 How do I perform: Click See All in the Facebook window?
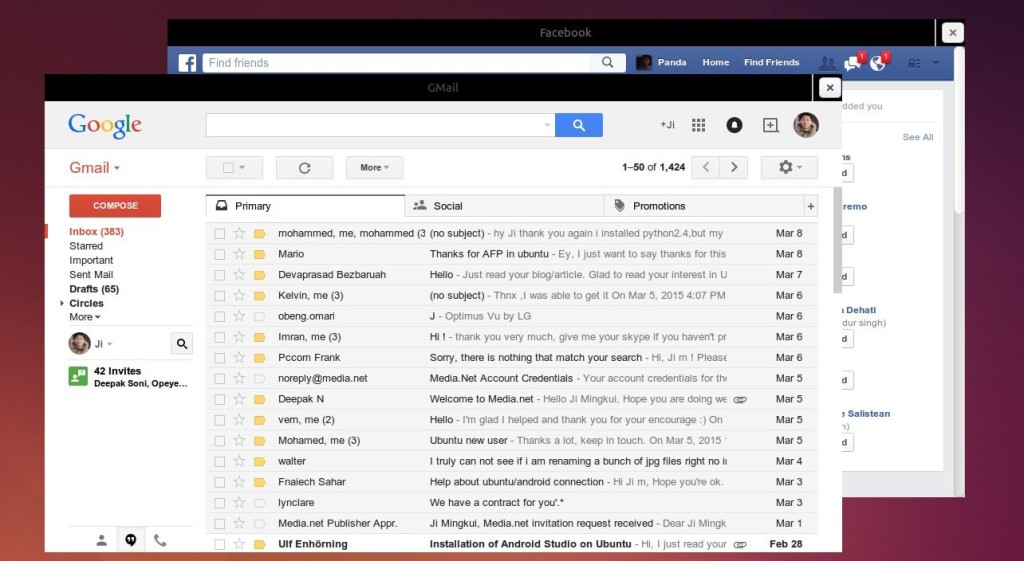[918, 137]
